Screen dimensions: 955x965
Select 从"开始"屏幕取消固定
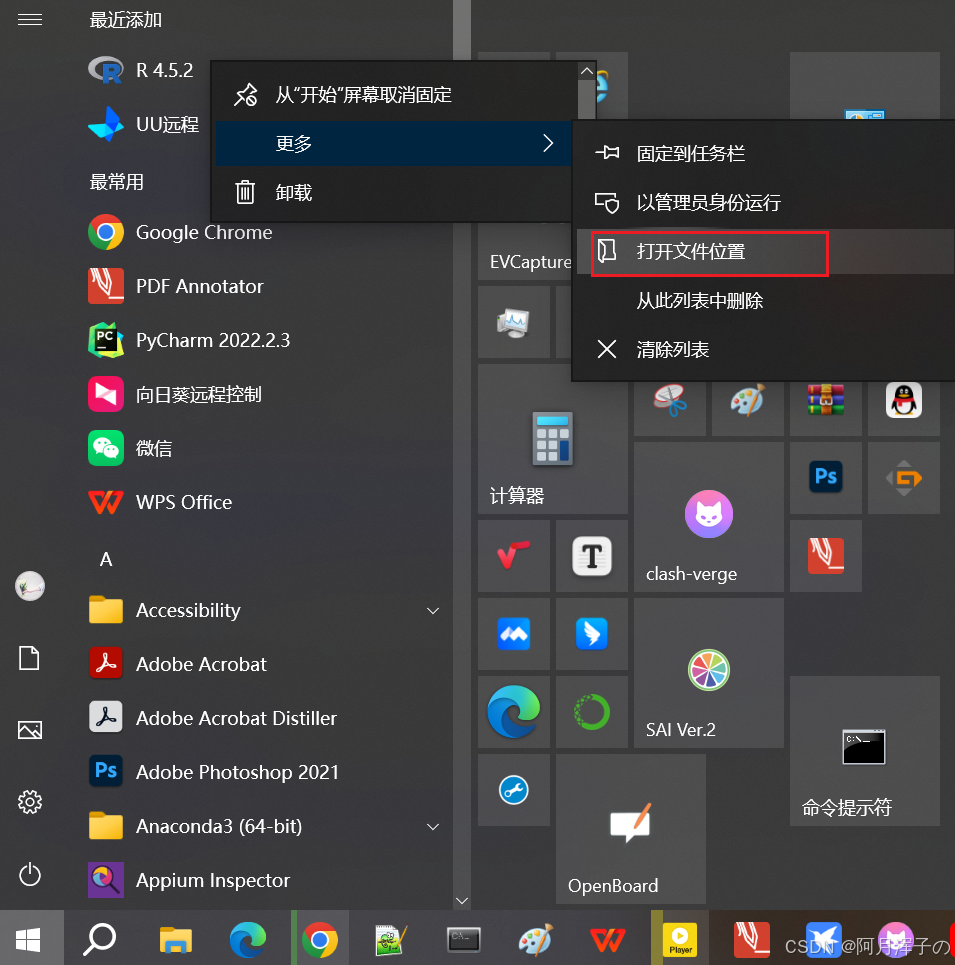[x=394, y=95]
